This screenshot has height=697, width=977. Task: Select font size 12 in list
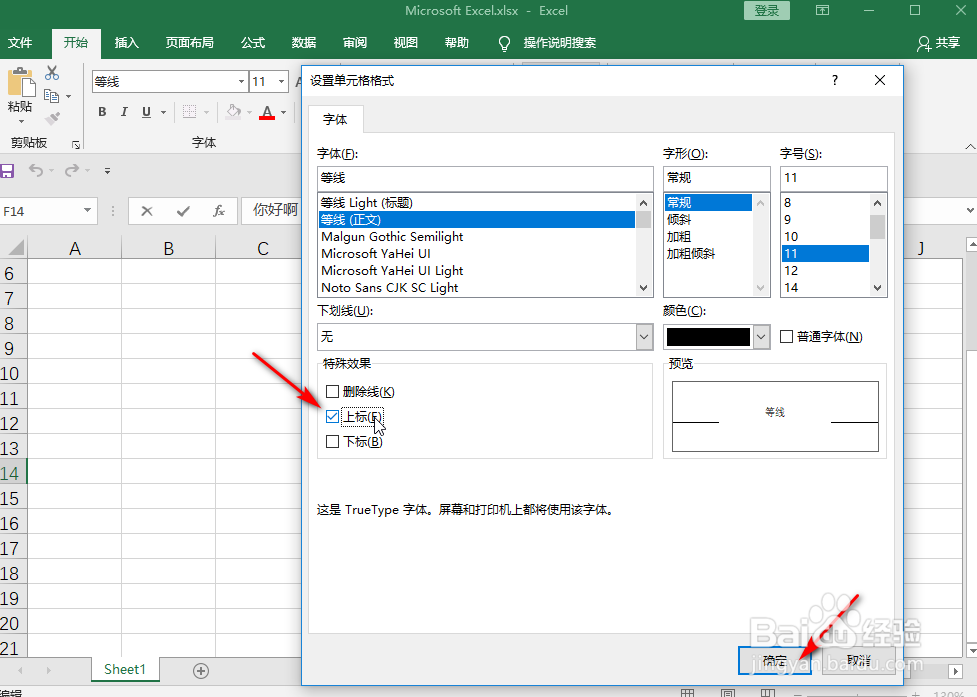pyautogui.click(x=825, y=271)
